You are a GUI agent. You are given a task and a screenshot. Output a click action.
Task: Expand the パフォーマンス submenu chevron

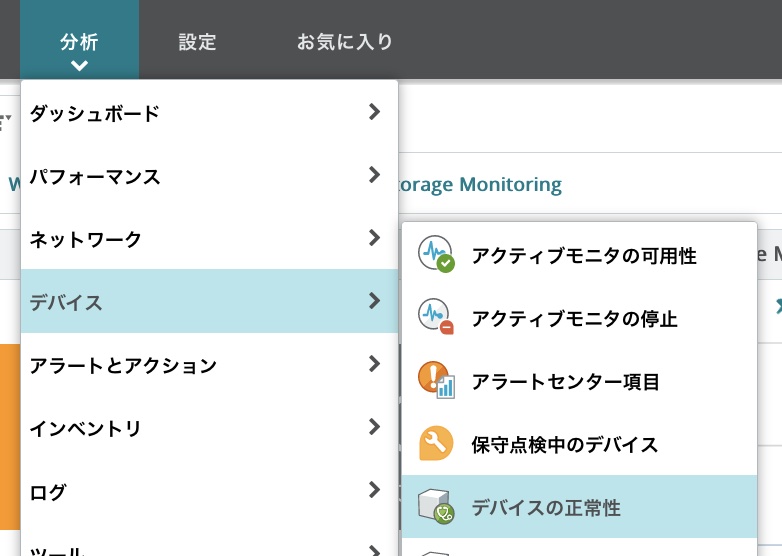pyautogui.click(x=374, y=175)
